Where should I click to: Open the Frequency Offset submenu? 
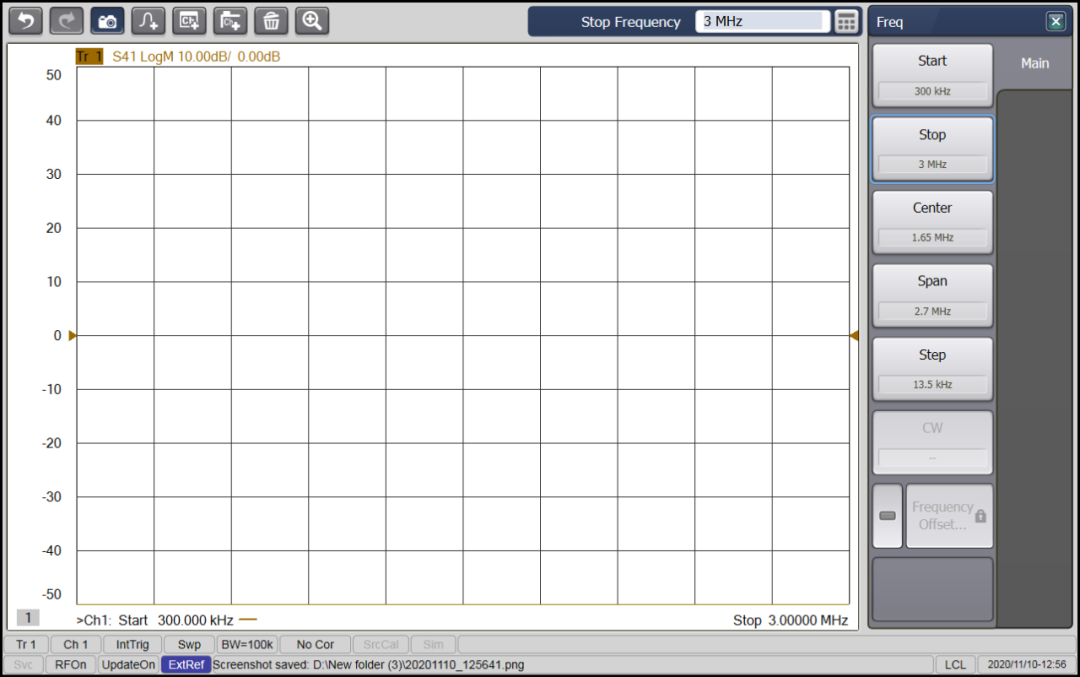pyautogui.click(x=948, y=515)
